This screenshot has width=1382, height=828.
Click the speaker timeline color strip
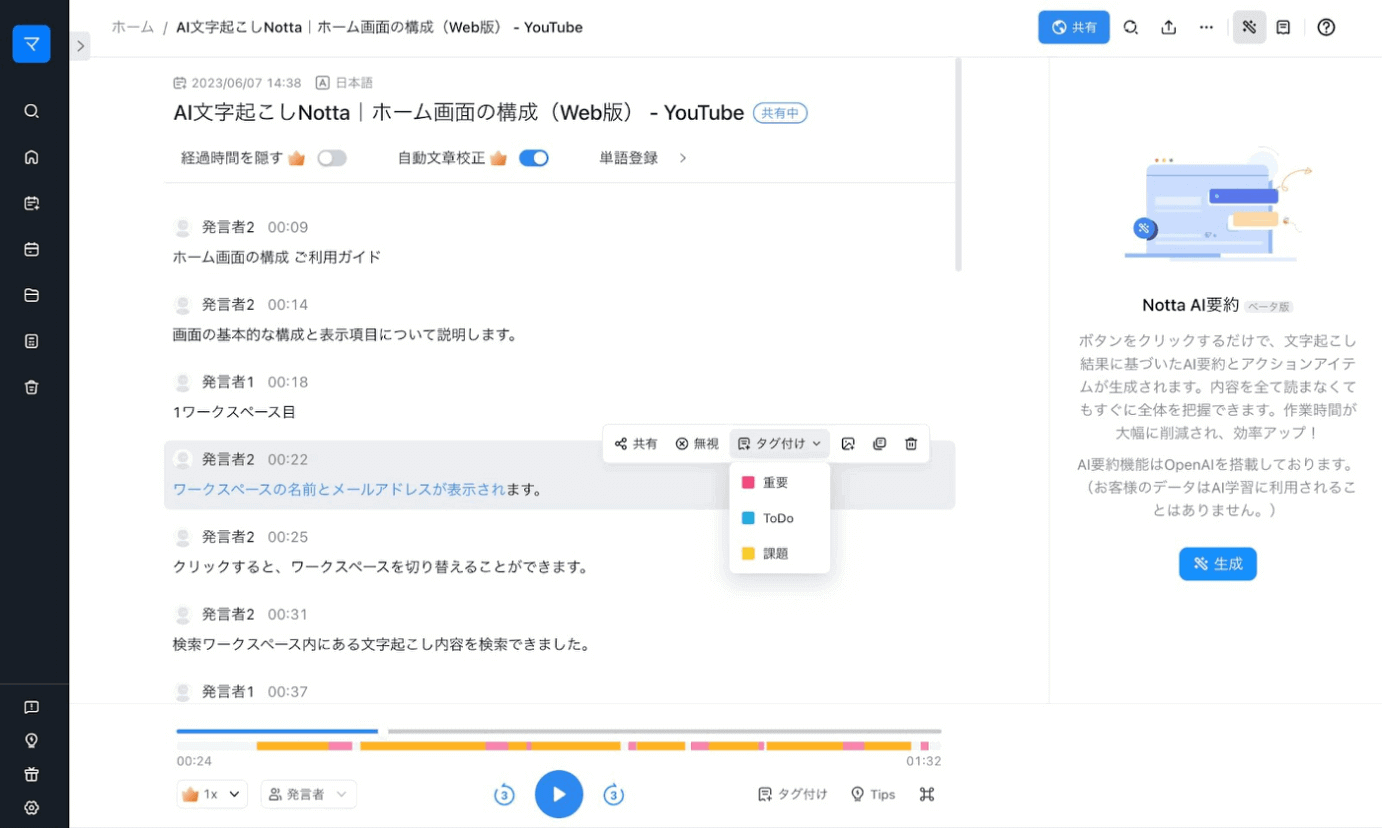(559, 746)
